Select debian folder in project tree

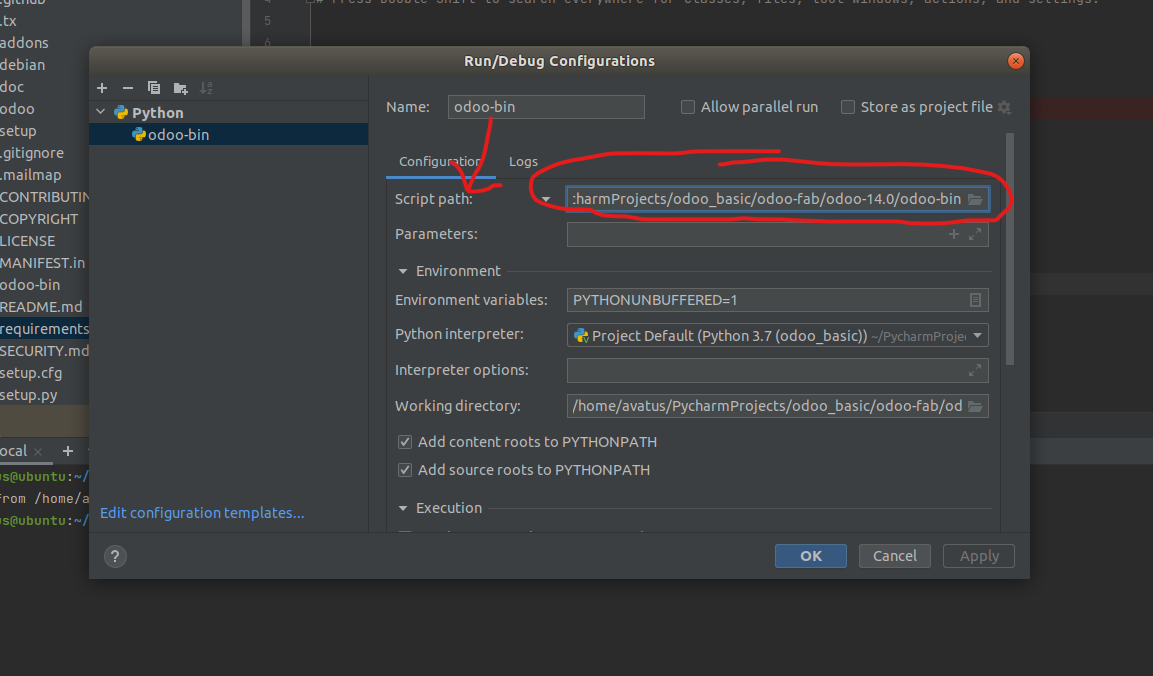(x=23, y=65)
